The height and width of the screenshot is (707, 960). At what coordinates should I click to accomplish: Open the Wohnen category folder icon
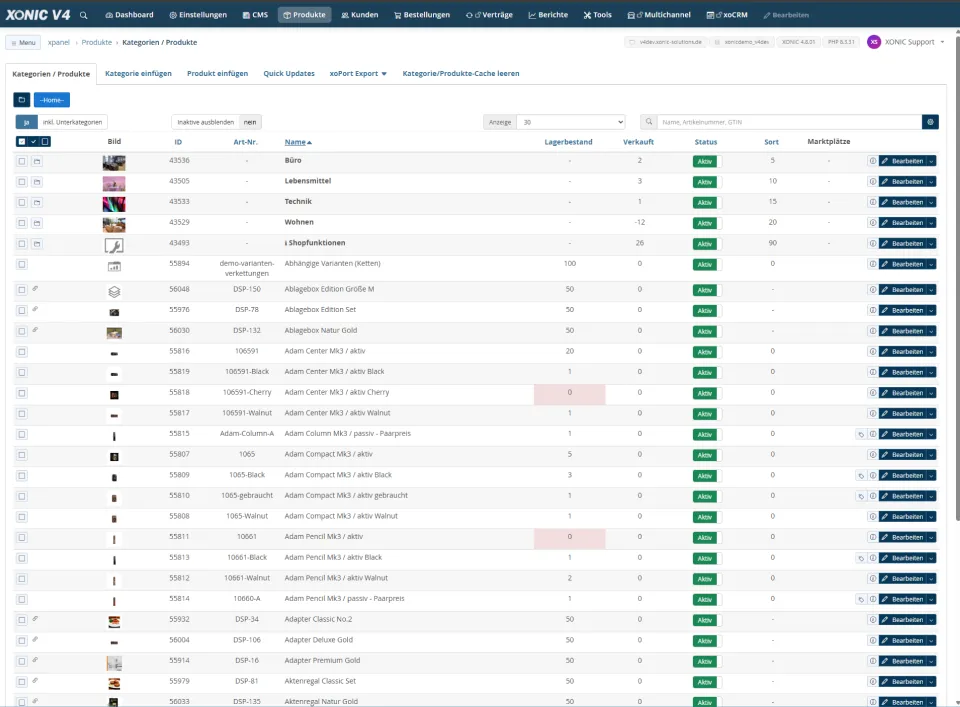pyautogui.click(x=37, y=223)
